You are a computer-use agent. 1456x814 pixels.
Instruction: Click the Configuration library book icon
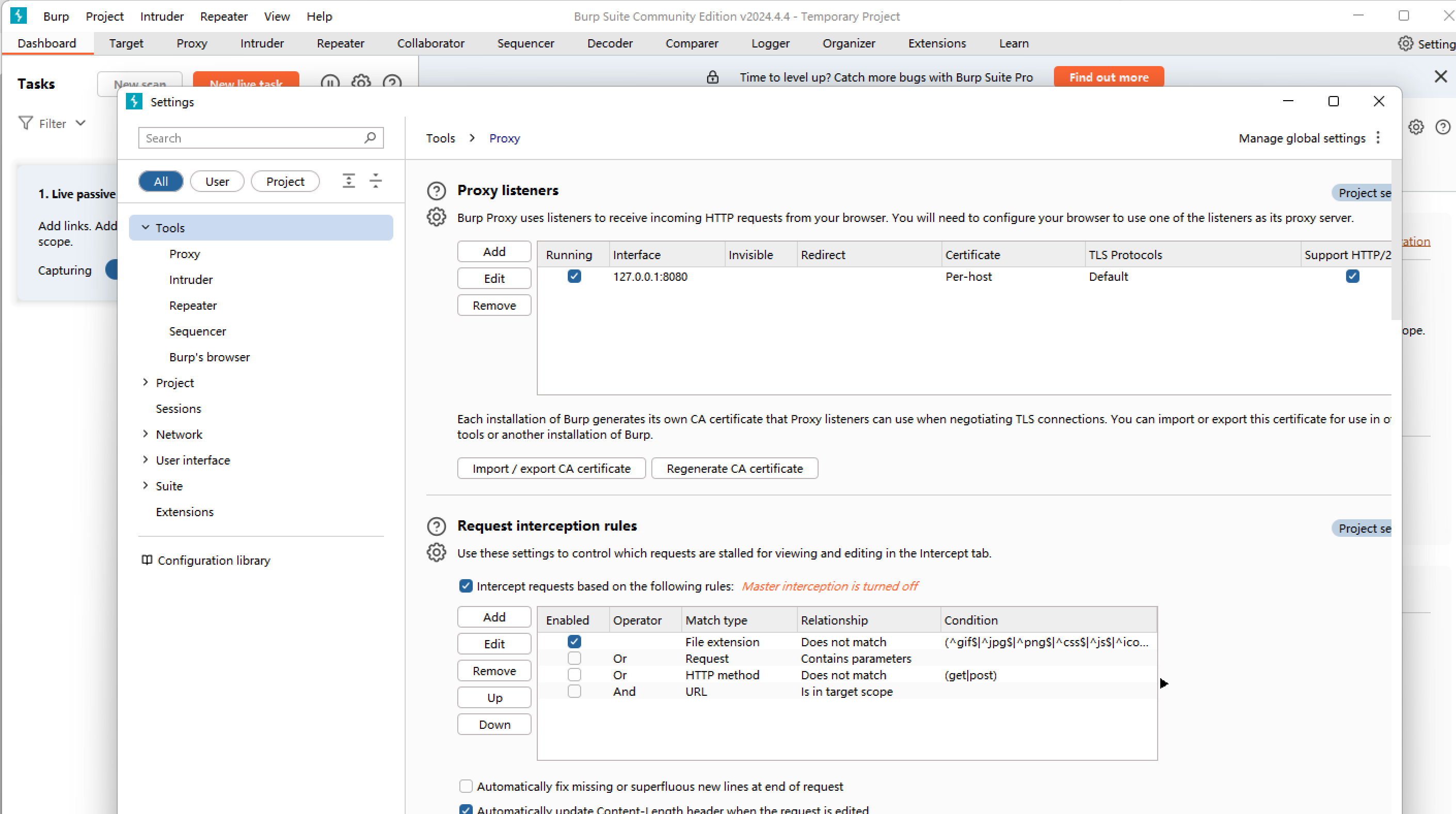[147, 560]
